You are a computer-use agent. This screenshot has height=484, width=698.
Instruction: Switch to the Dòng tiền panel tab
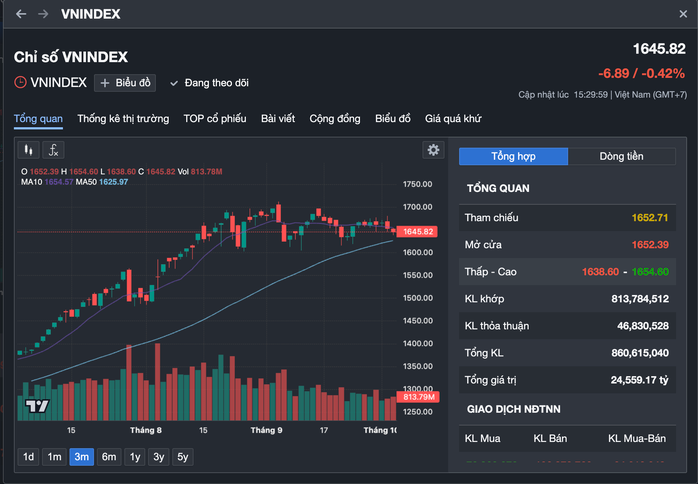click(621, 156)
